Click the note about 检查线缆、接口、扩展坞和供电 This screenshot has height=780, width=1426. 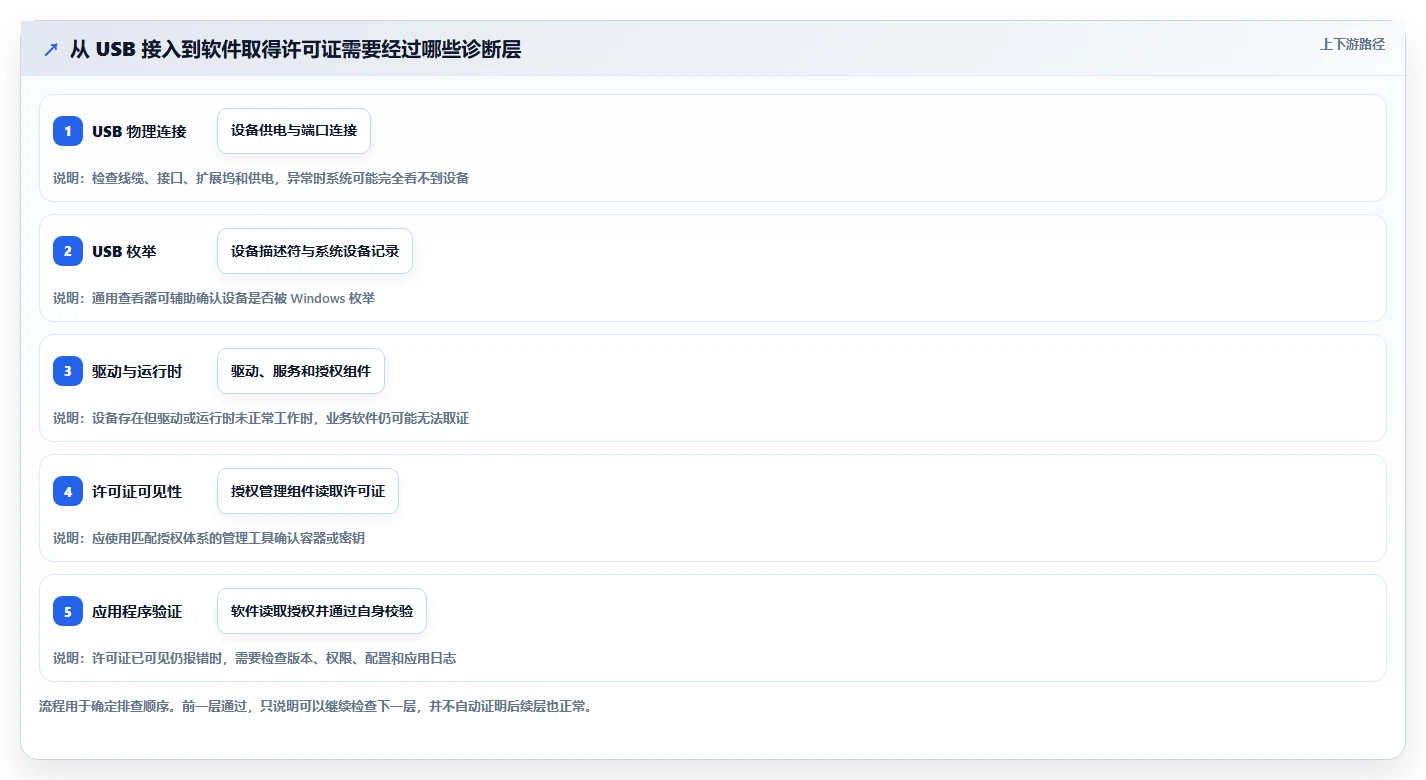261,178
